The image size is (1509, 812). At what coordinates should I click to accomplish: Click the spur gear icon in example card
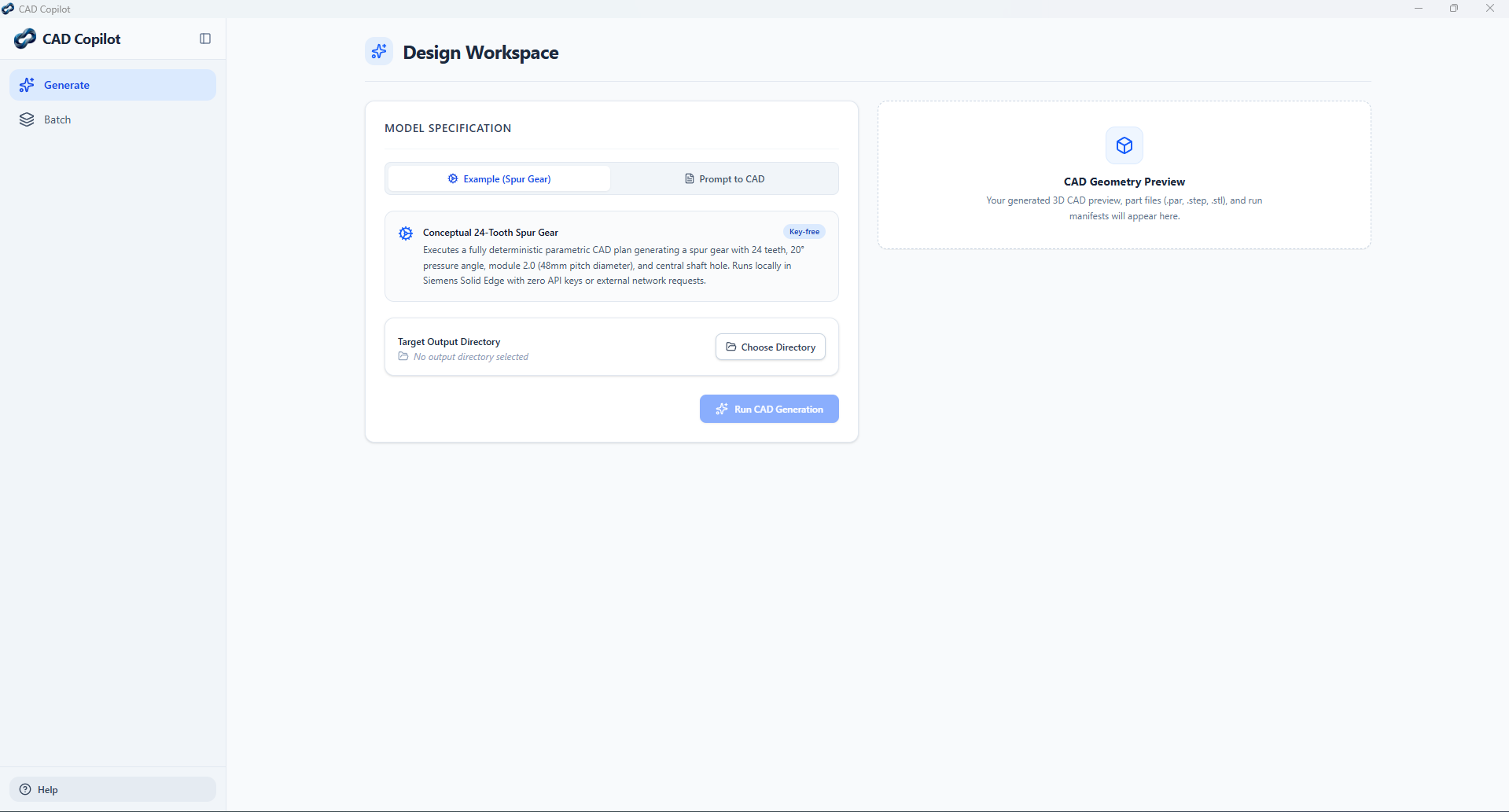click(x=406, y=233)
